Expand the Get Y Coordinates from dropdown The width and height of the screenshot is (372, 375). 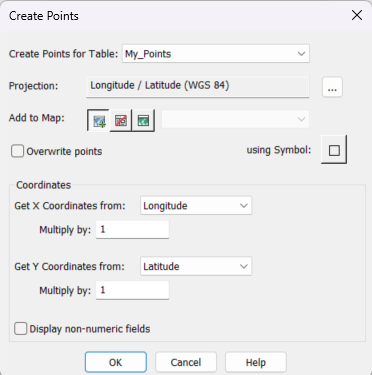[196, 266]
